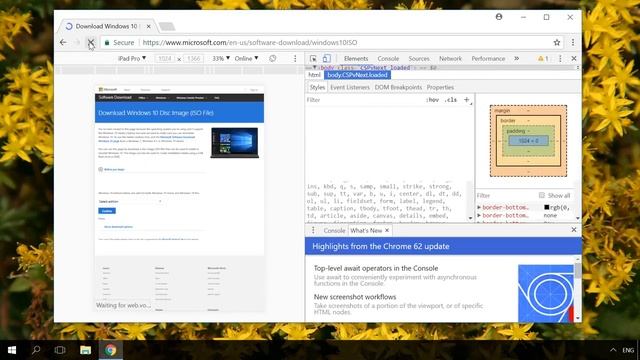Image resolution: width=640 pixels, height=360 pixels.
Task: Click the computed styles Filter field
Action: 506,196
